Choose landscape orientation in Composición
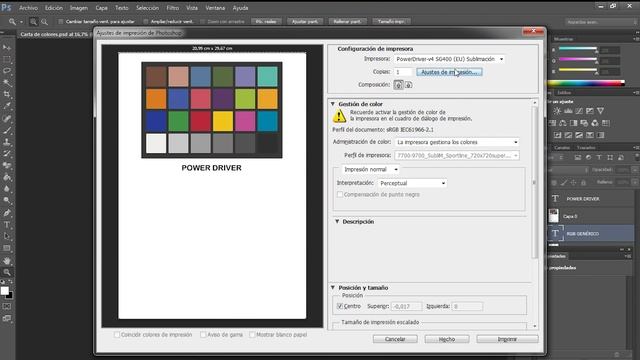 coord(408,84)
